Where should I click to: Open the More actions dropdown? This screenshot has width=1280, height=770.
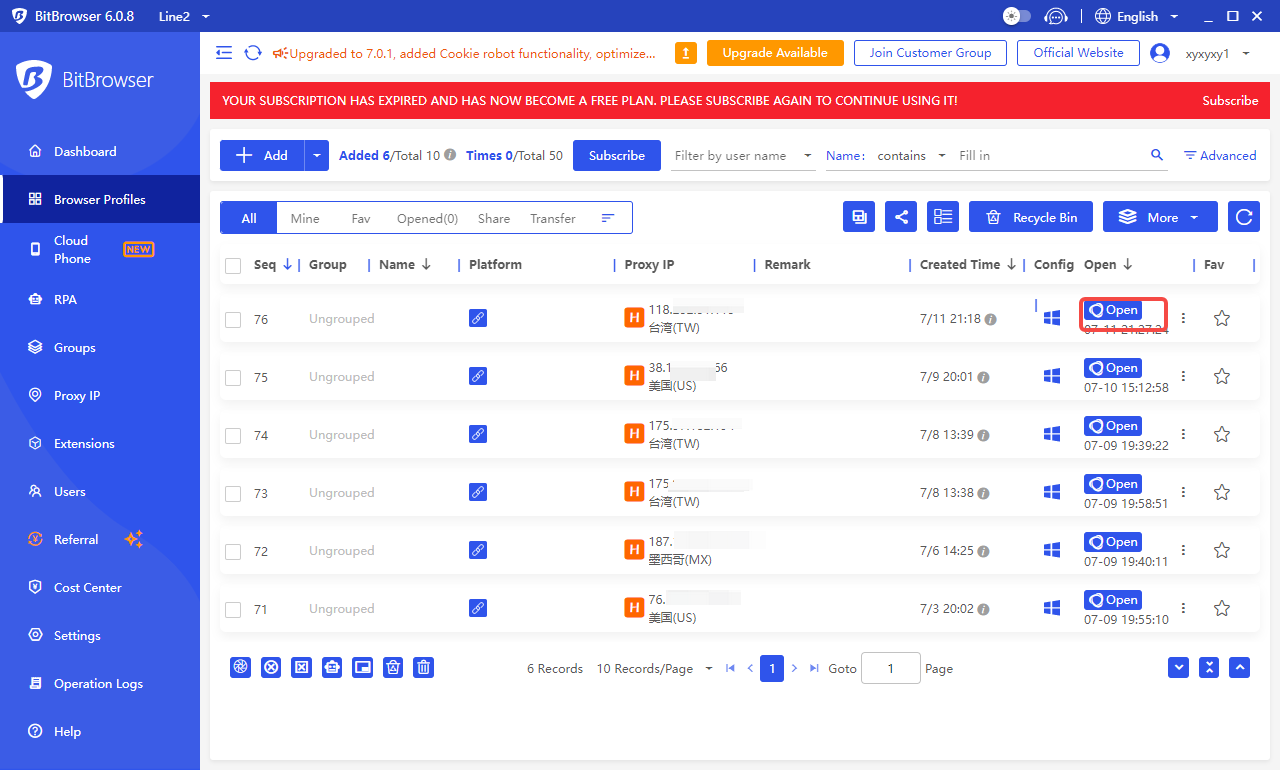click(1160, 217)
